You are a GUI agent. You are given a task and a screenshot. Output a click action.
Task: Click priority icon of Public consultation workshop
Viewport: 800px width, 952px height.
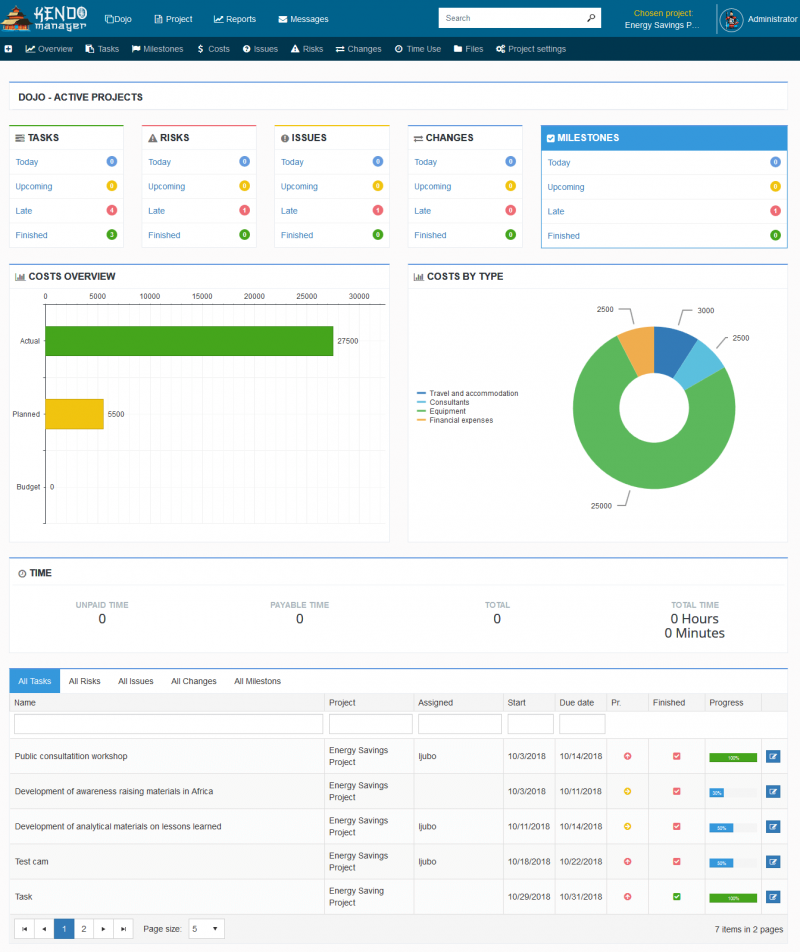pyautogui.click(x=628, y=756)
